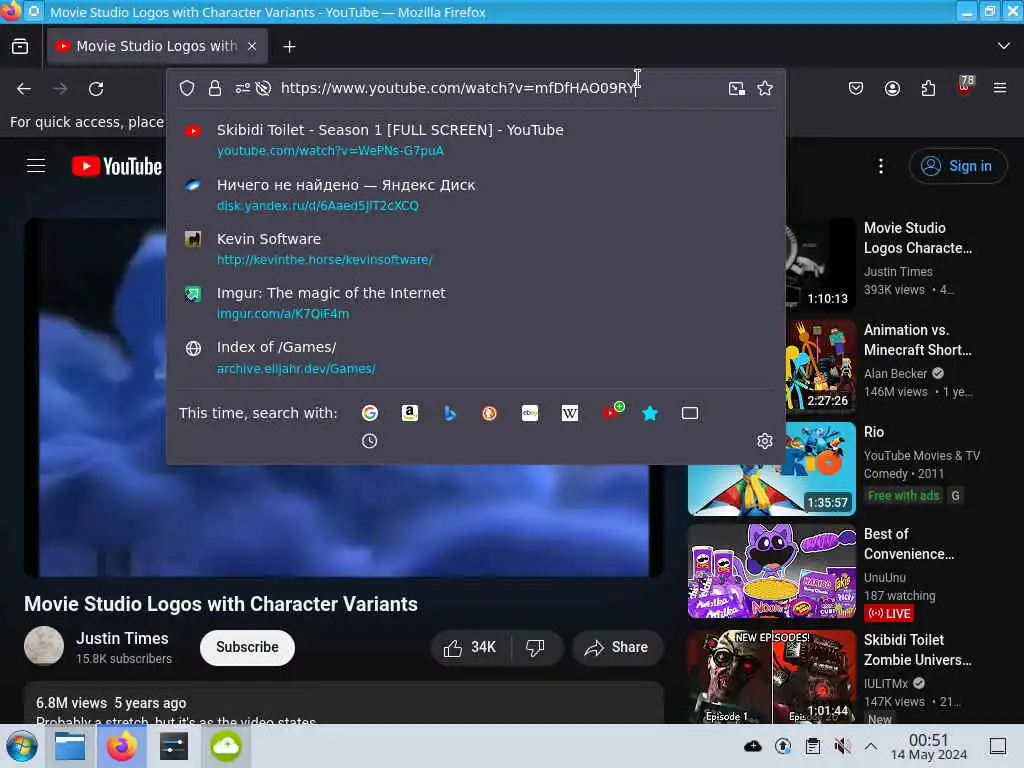Go back with the browser back arrow
The height and width of the screenshot is (768, 1024).
point(24,89)
